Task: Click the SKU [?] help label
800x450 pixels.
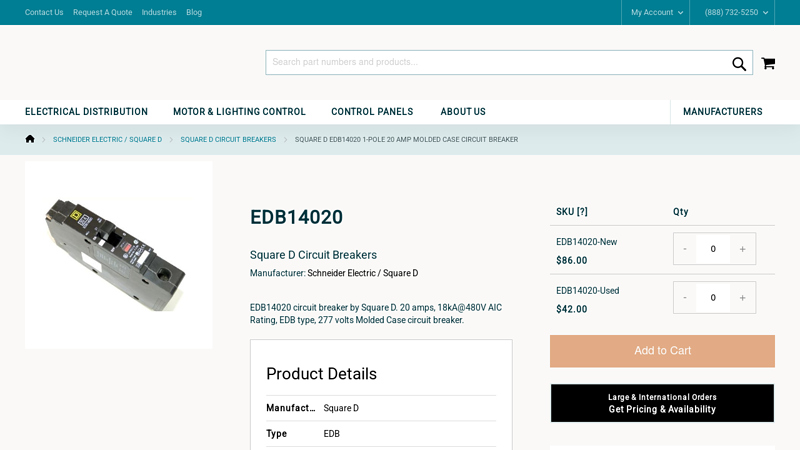Action: [571, 211]
